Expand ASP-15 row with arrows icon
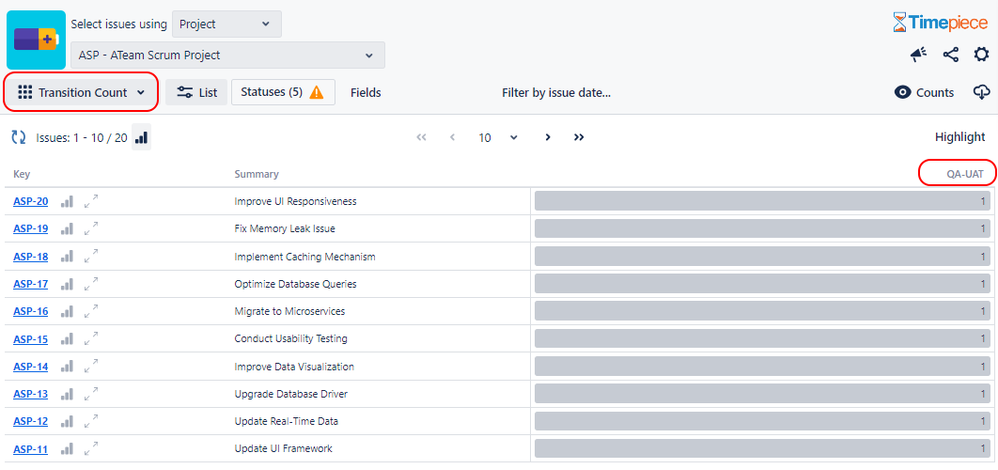The image size is (998, 470). coord(92,339)
